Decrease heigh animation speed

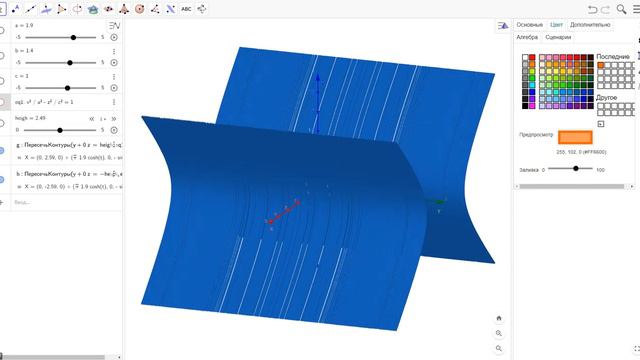(x=91, y=119)
